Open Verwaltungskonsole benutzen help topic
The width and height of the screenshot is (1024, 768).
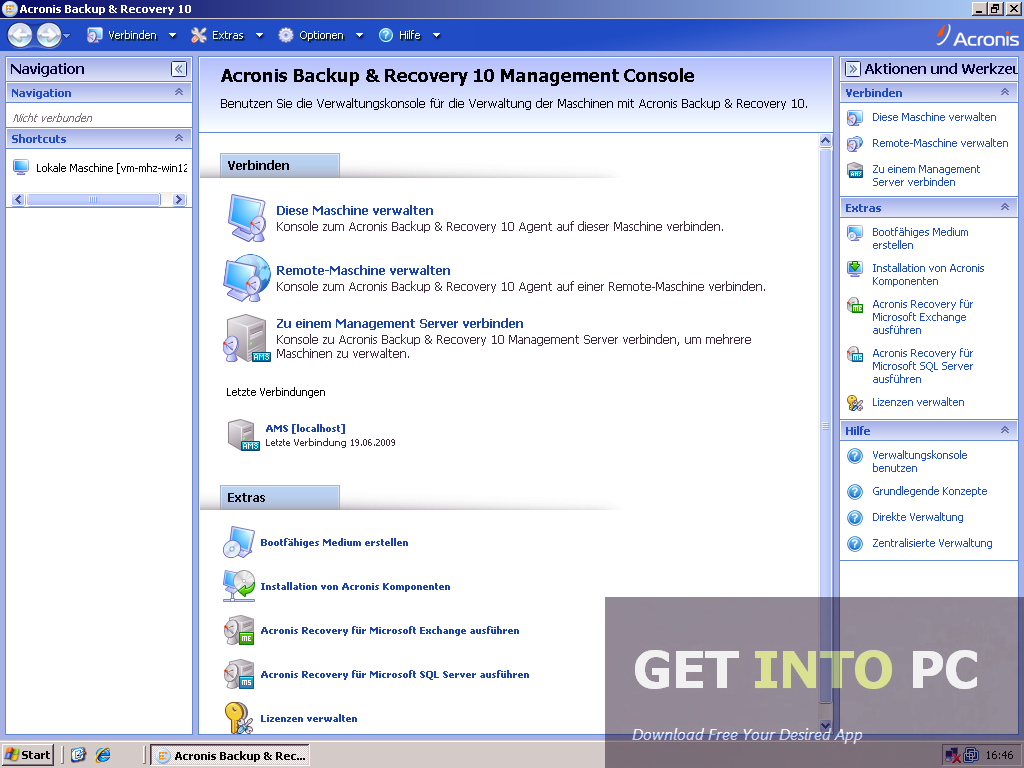[x=920, y=462]
